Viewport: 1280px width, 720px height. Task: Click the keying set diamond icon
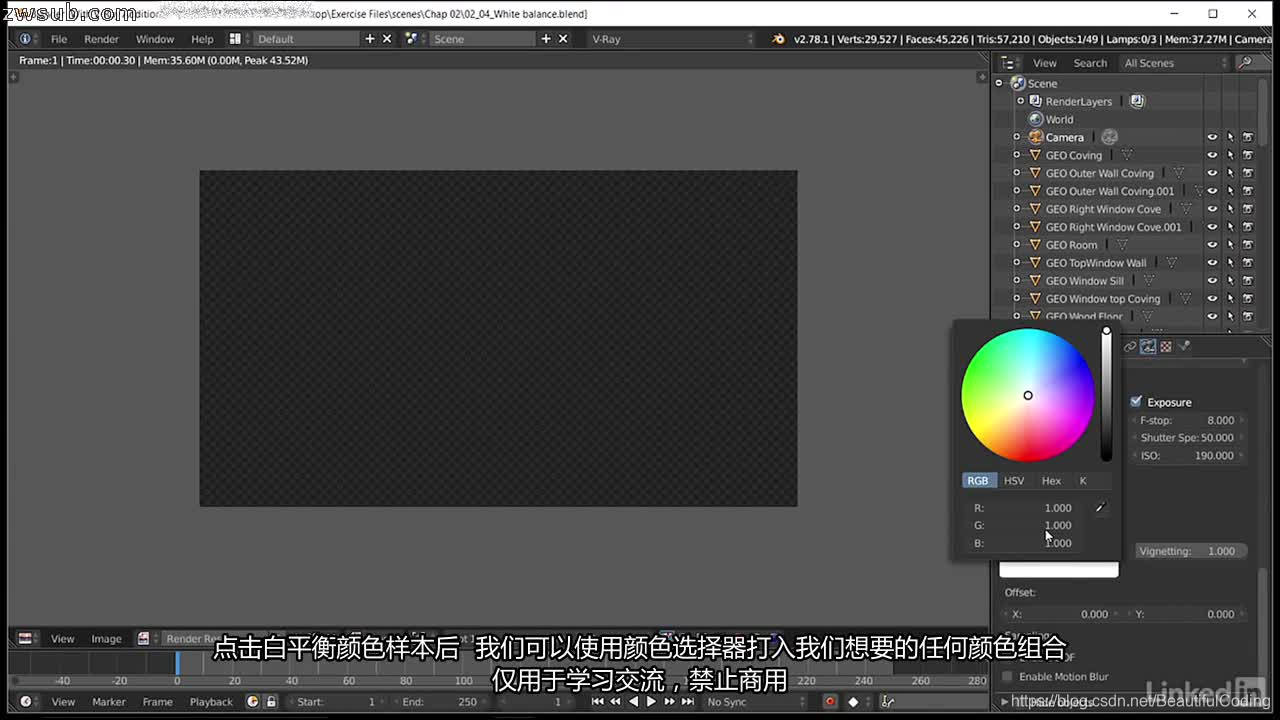coord(853,701)
